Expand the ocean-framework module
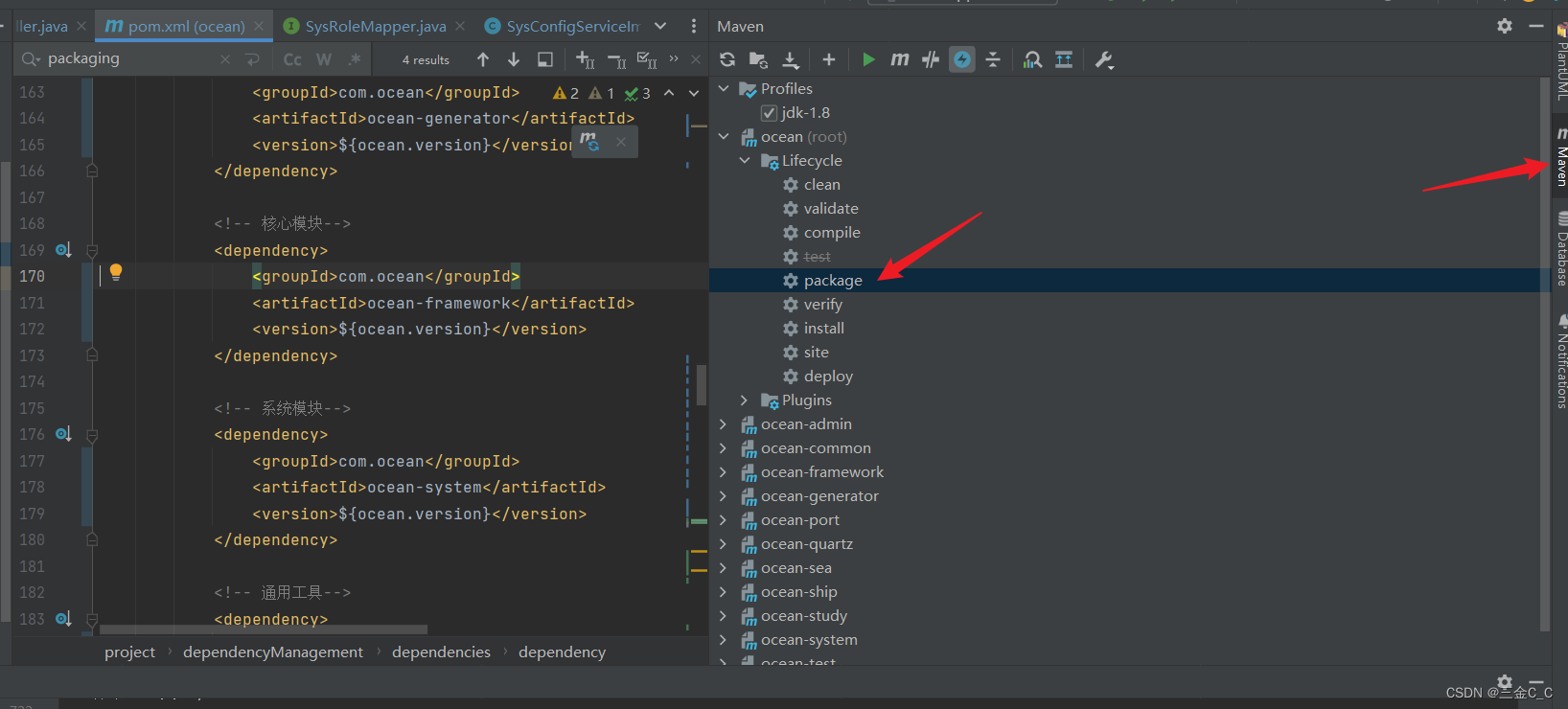1568x709 pixels. (x=724, y=472)
